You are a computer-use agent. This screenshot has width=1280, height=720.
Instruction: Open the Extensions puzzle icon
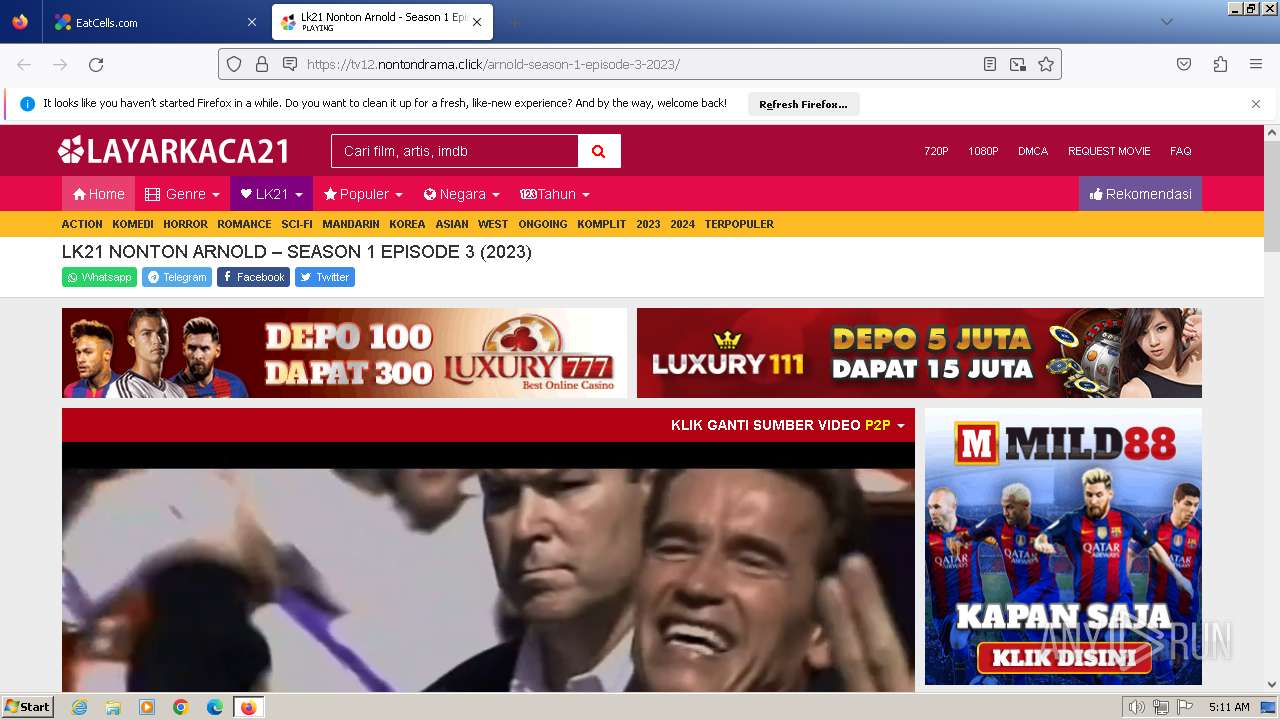click(1220, 64)
